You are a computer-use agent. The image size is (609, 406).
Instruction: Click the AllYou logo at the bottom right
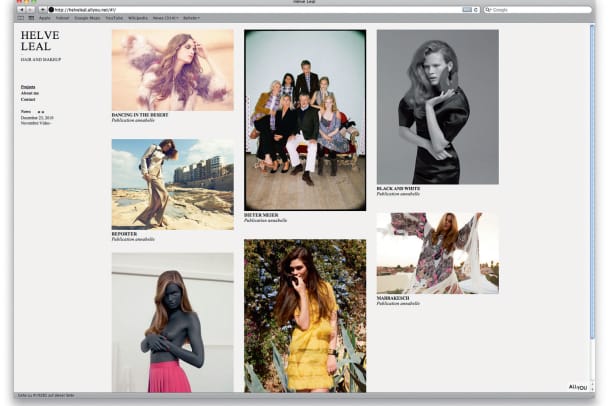coord(578,387)
